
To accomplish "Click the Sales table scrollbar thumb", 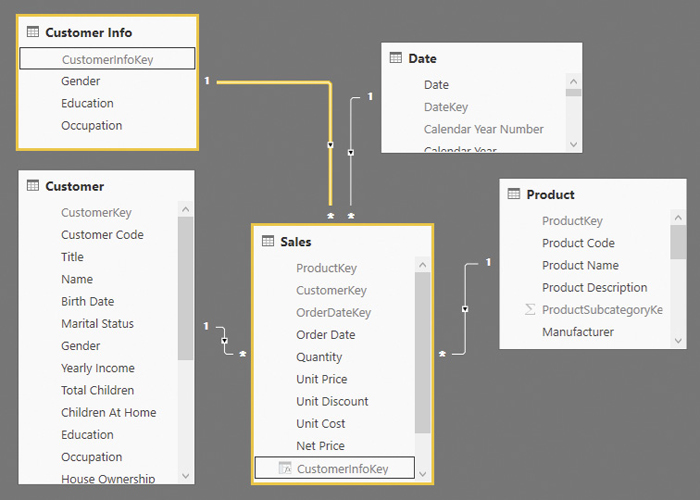I will tap(422, 352).
